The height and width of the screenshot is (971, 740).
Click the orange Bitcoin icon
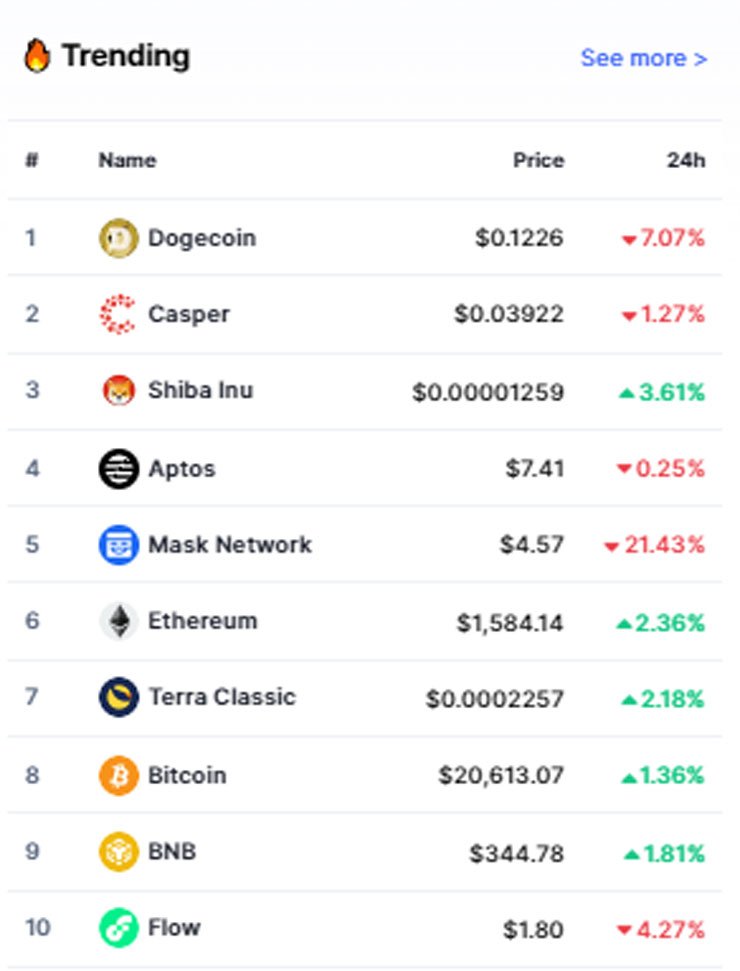[118, 775]
